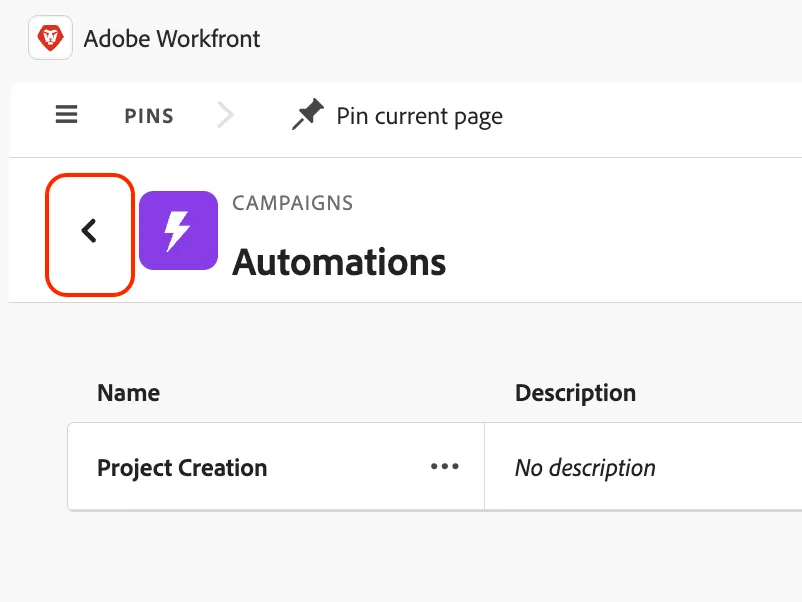The width and height of the screenshot is (802, 602).
Task: Click Pin current page
Action: coord(419,117)
